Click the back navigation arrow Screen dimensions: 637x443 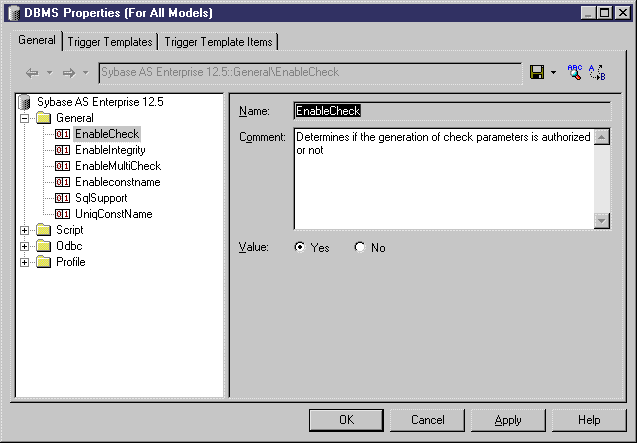(32, 73)
